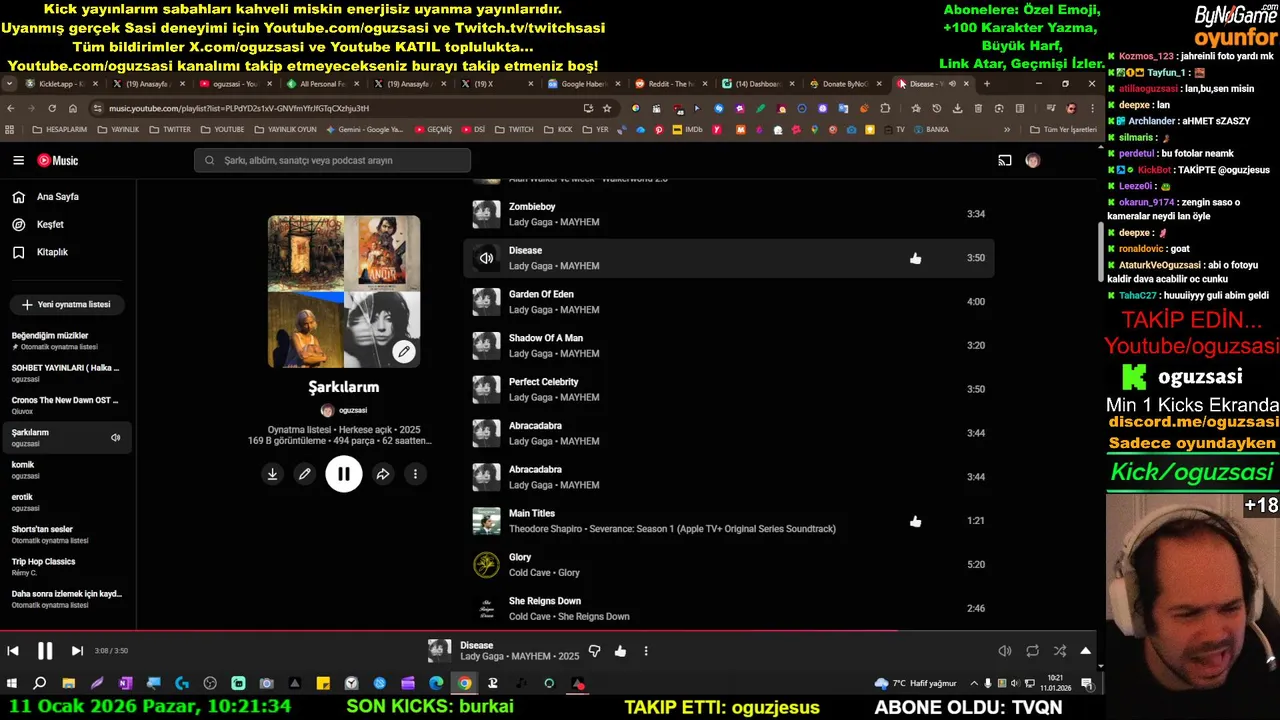Click the playlist cover collage
1280x720 pixels.
coord(344,291)
